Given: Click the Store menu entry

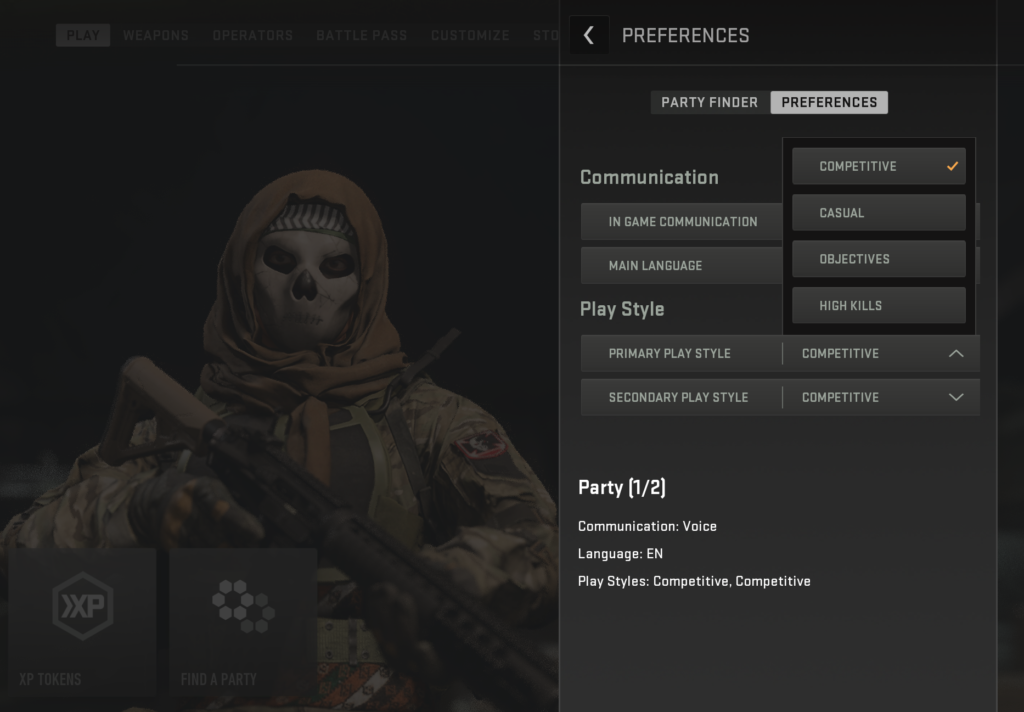Looking at the screenshot, I should coord(547,35).
